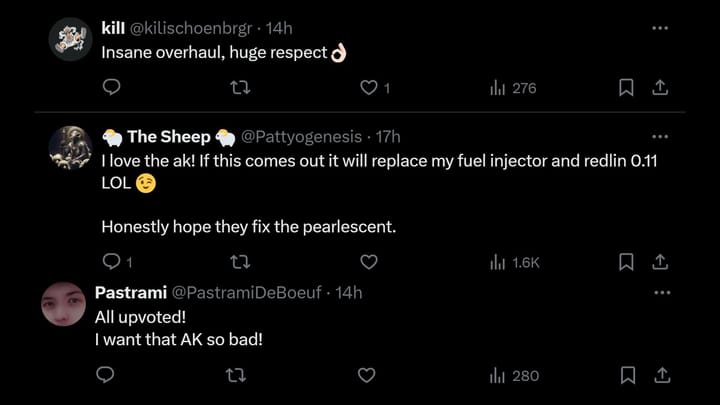View 1.6K views on The Sheep's tweet
The image size is (720, 405).
tap(515, 262)
